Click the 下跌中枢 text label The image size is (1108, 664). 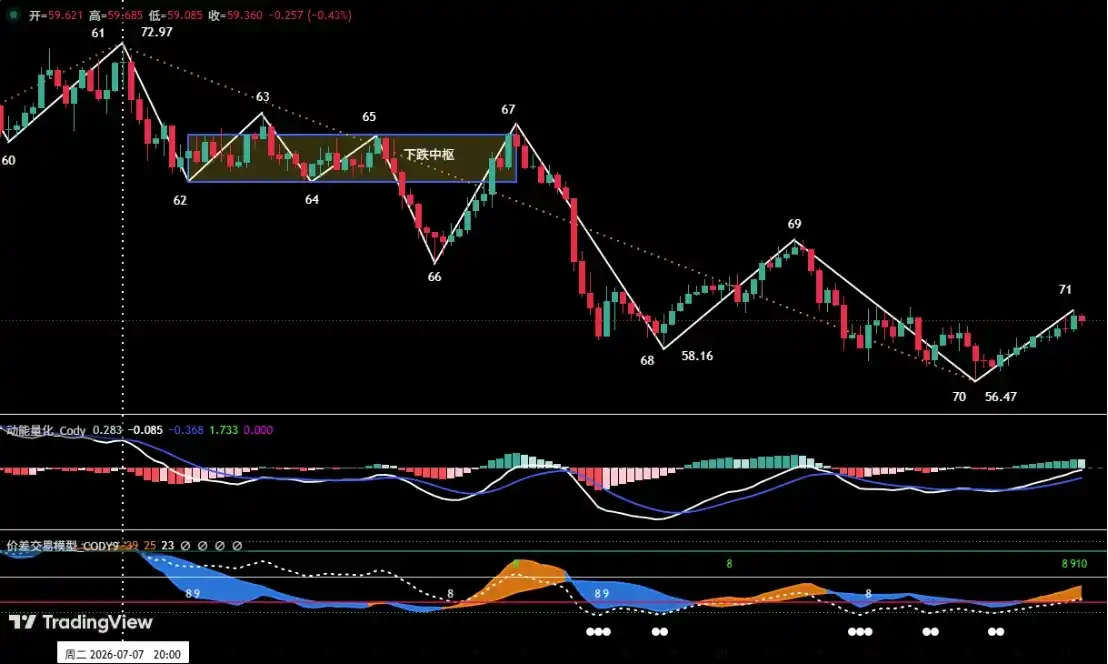pyautogui.click(x=428, y=154)
